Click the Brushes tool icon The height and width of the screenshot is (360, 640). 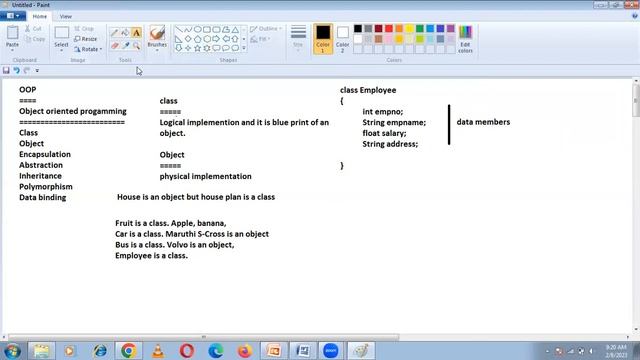[157, 33]
